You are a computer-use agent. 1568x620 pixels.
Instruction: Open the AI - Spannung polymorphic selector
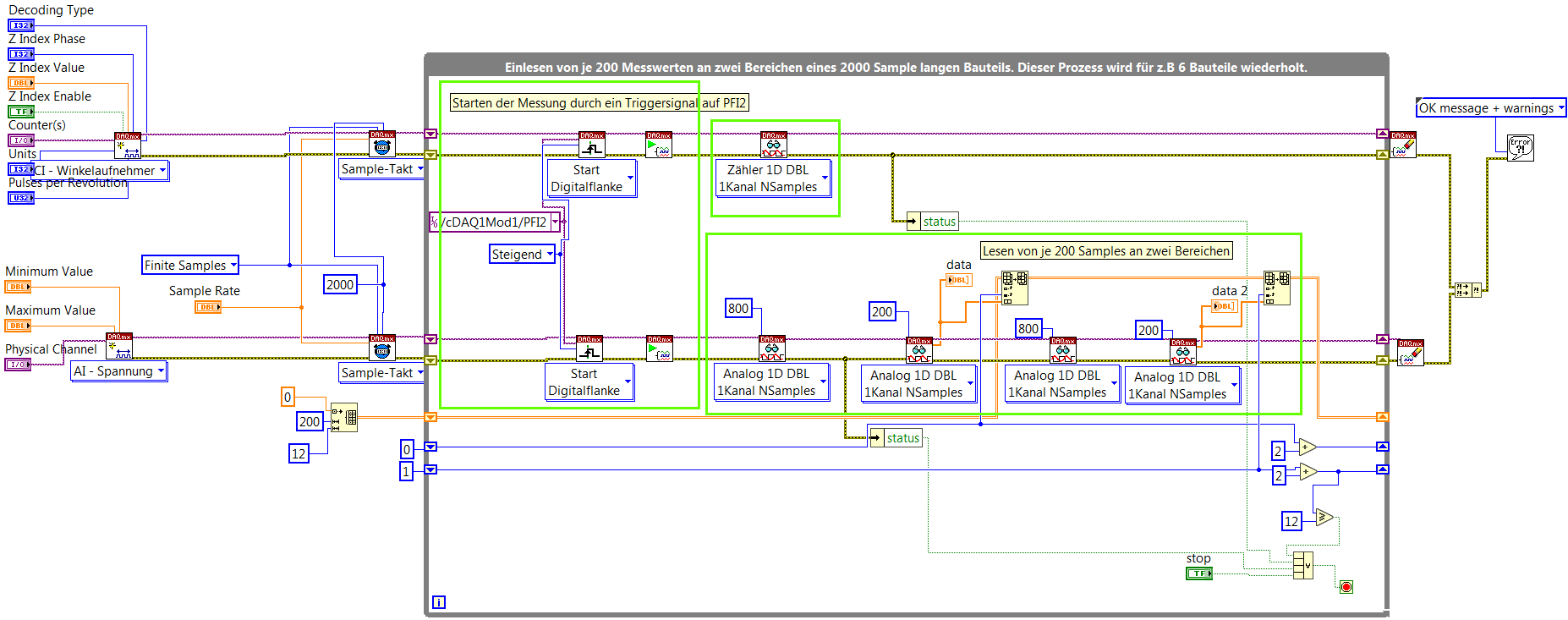(x=118, y=371)
